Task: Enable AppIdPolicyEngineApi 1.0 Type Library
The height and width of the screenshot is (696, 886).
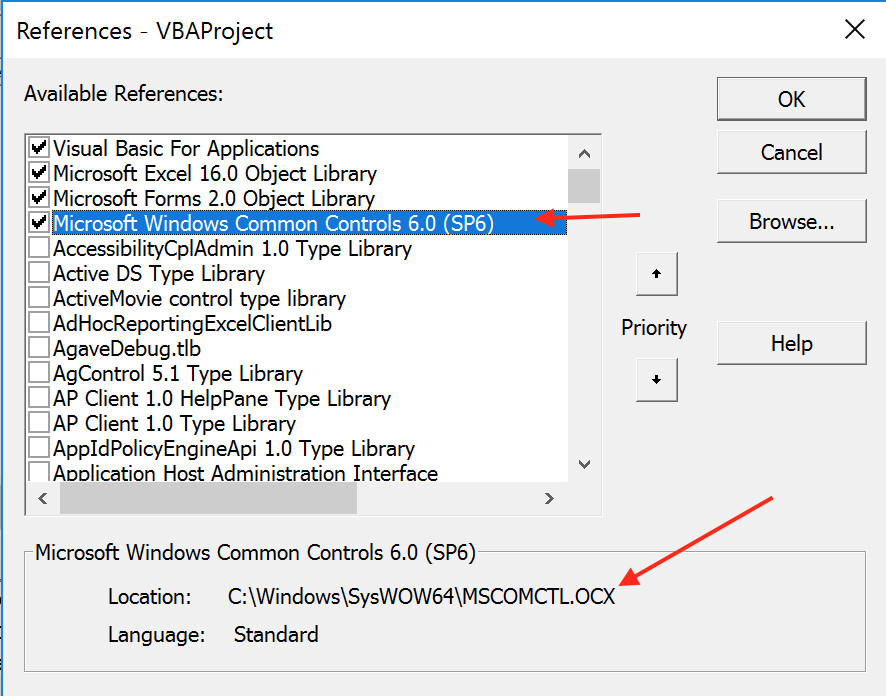Action: tap(38, 448)
